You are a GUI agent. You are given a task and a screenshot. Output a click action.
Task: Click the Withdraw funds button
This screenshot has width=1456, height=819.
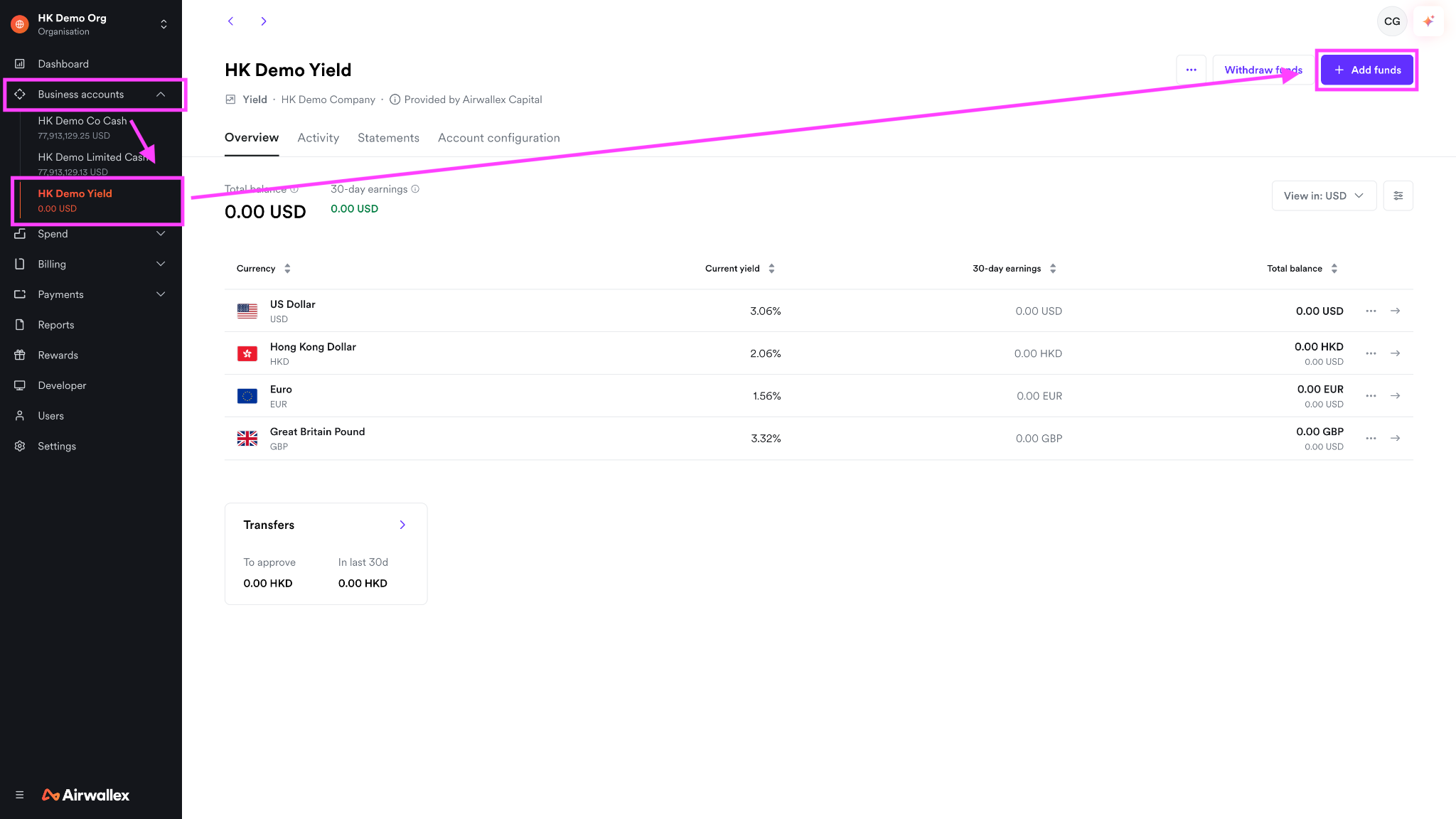pos(1263,70)
